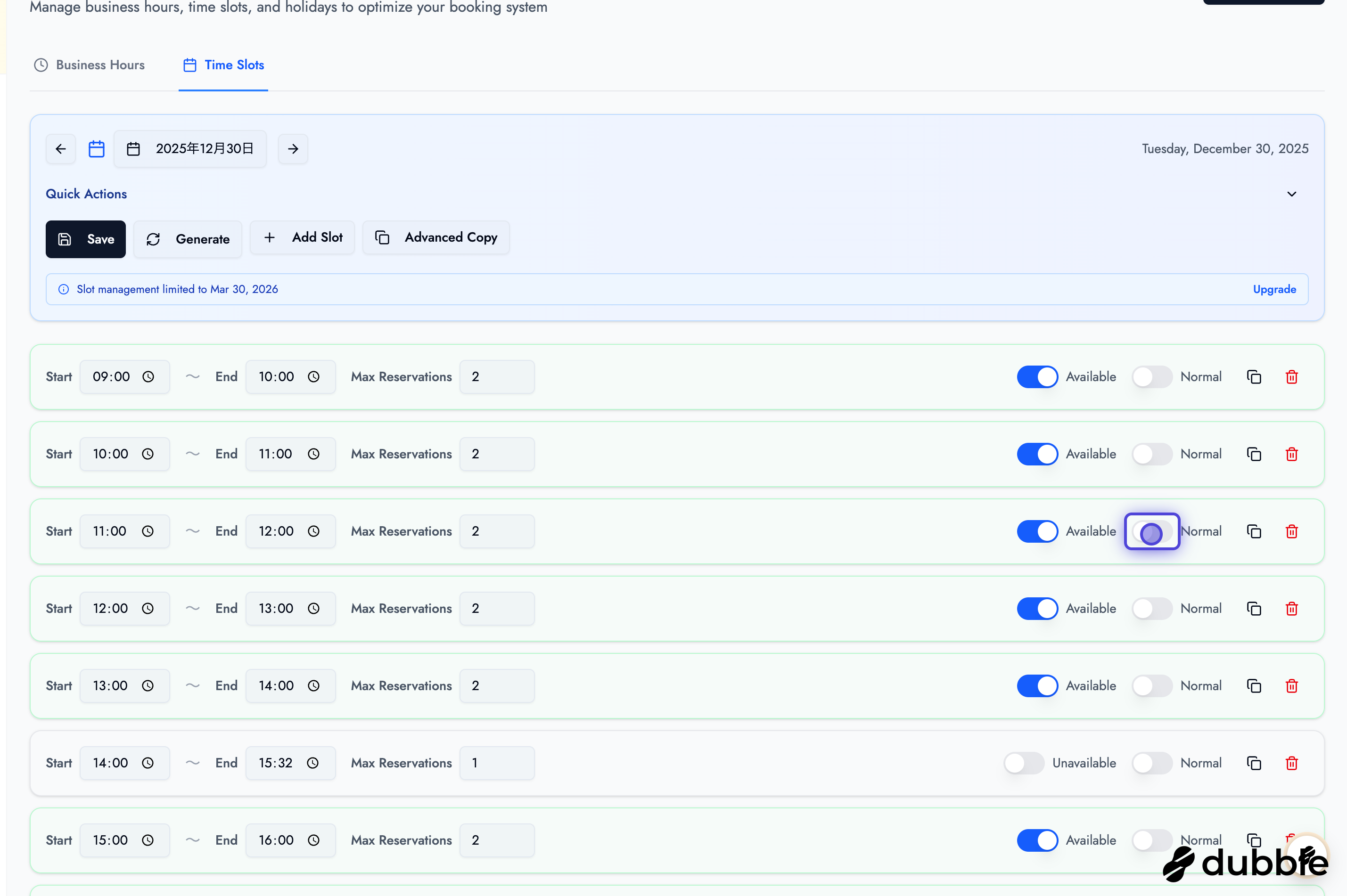Collapse the Quick Actions section
This screenshot has height=896, width=1347.
[x=1291, y=194]
